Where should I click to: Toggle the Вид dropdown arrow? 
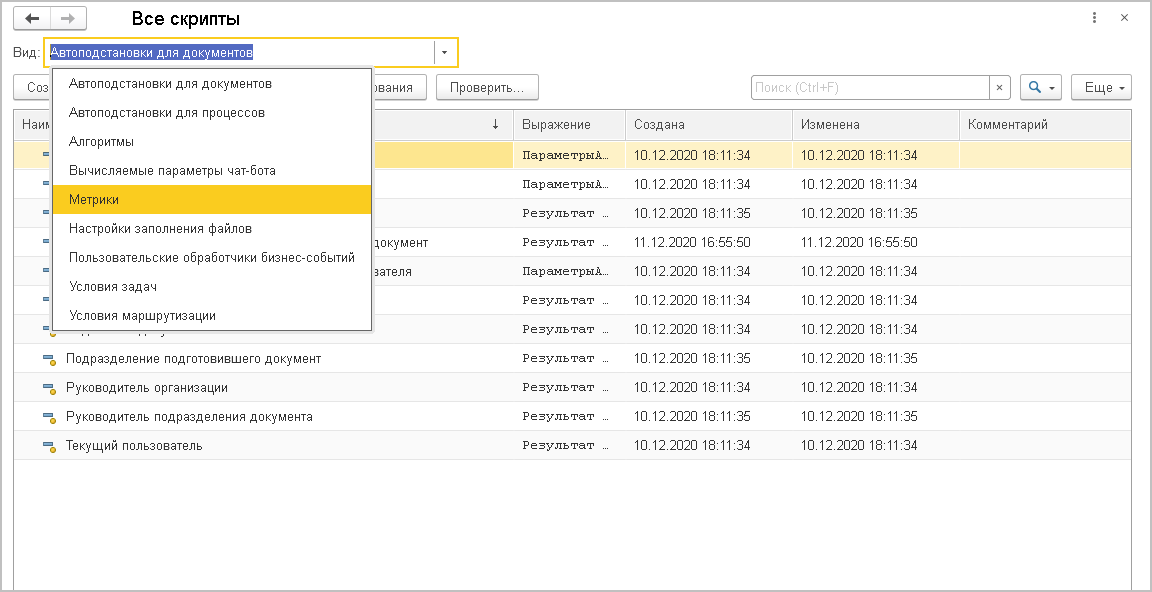click(444, 52)
